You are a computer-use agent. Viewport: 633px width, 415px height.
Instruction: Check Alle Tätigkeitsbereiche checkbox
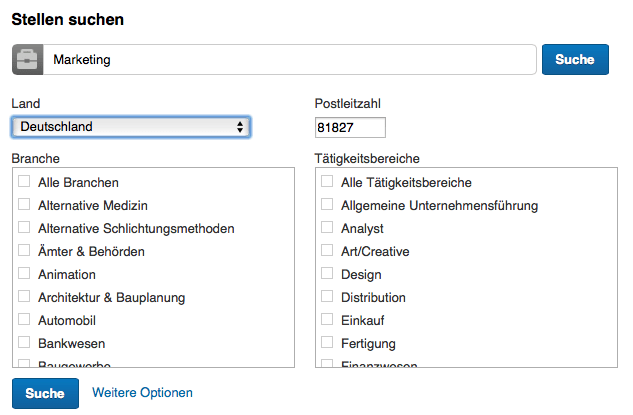coord(327,181)
